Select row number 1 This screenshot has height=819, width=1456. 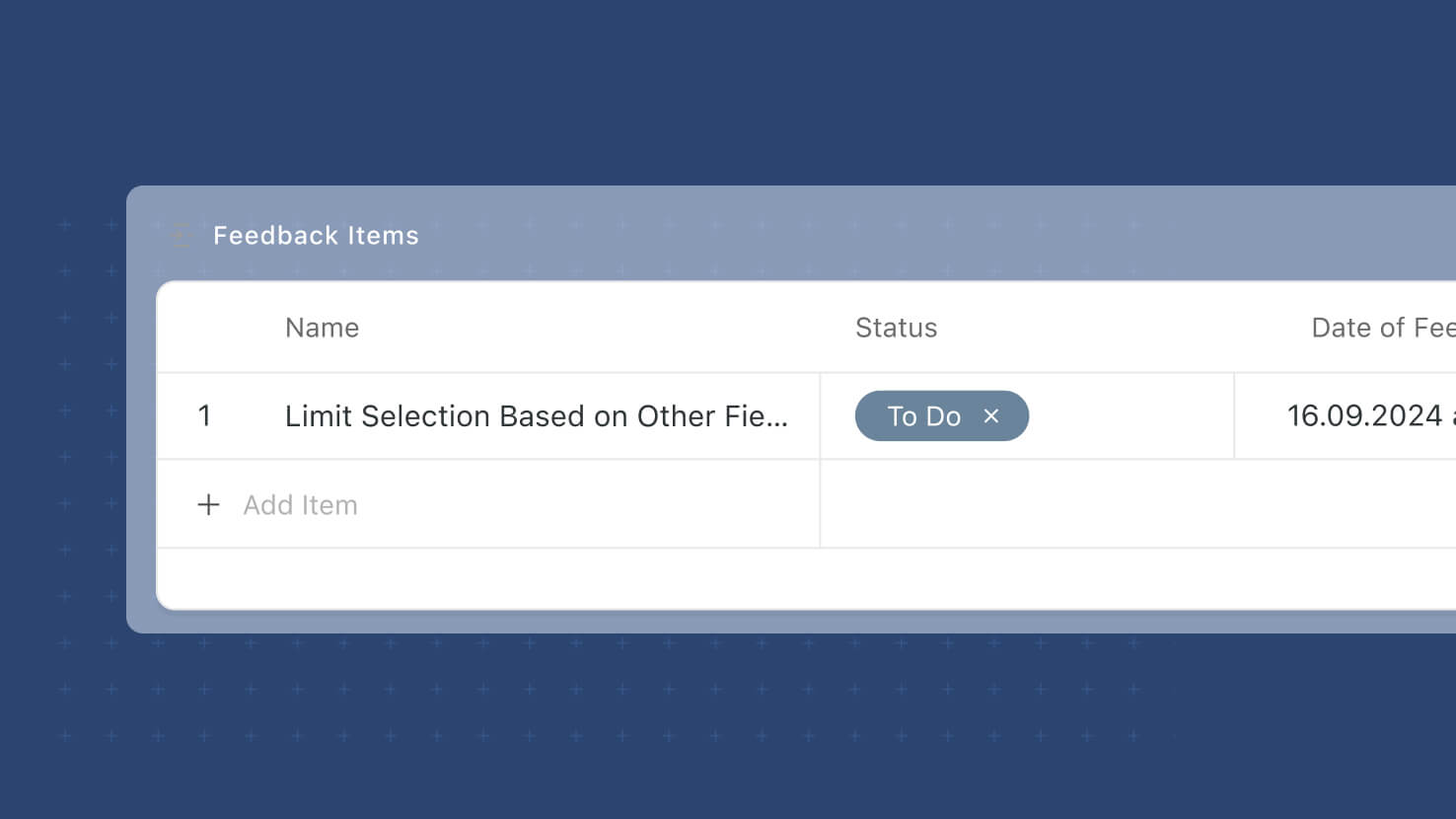coord(204,416)
